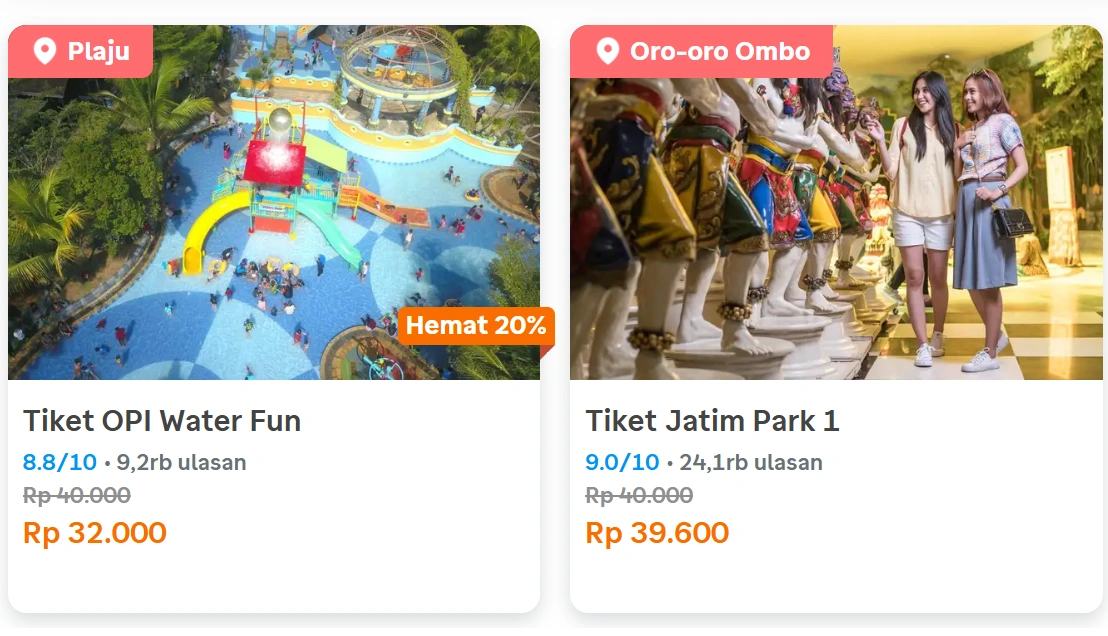The image size is (1108, 636).
Task: Click the Hemat 20% discount badge
Action: pos(476,325)
